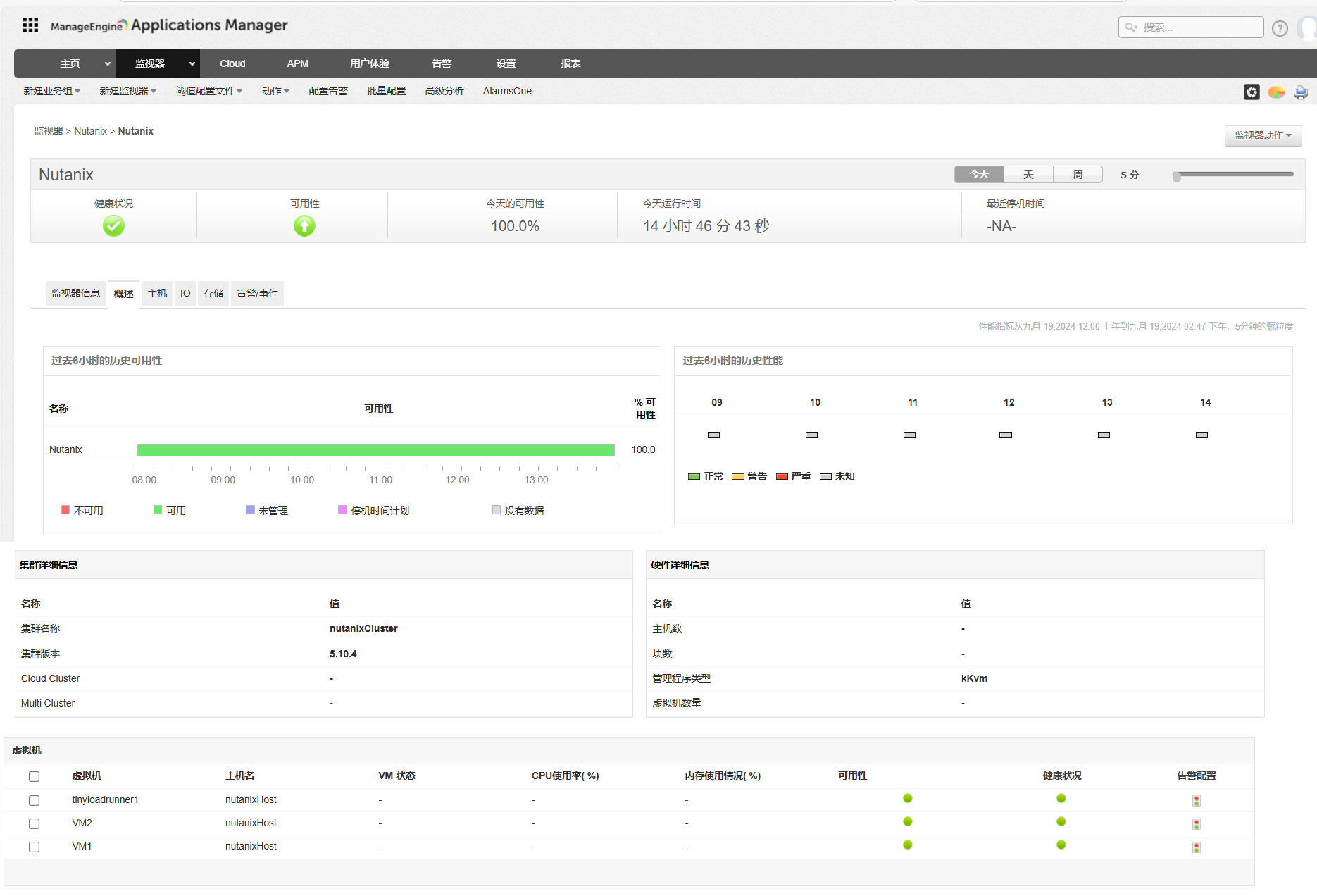Screen dimensions: 1317x896
Task: Open the tinyloadrunner1 virtual machine link
Action: 105,799
